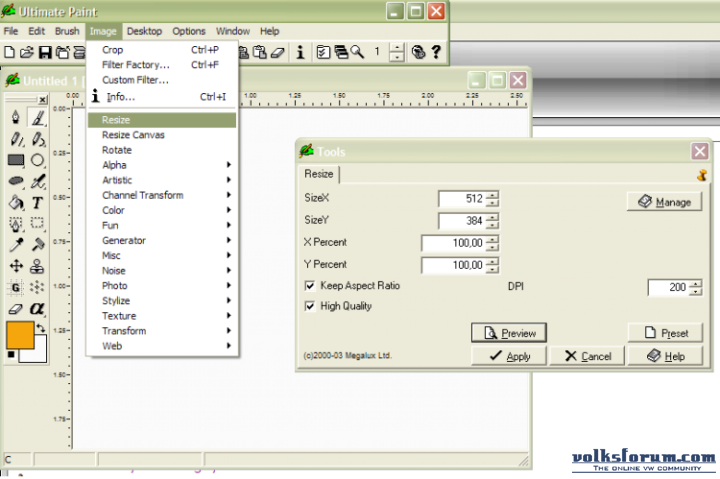This screenshot has width=720, height=479.
Task: Expand the Generator submenu
Action: point(163,240)
